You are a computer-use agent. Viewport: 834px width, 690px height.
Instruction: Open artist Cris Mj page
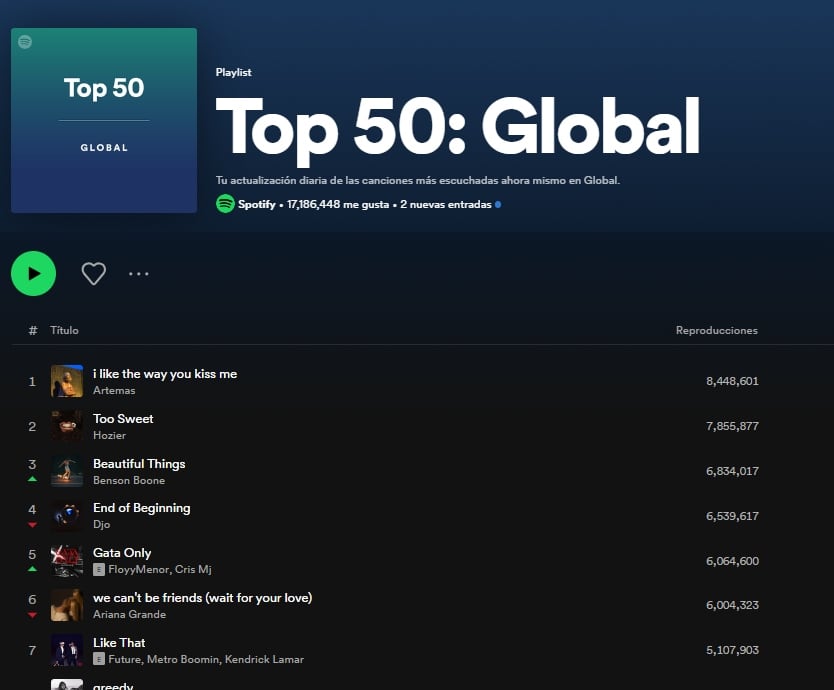coord(191,569)
